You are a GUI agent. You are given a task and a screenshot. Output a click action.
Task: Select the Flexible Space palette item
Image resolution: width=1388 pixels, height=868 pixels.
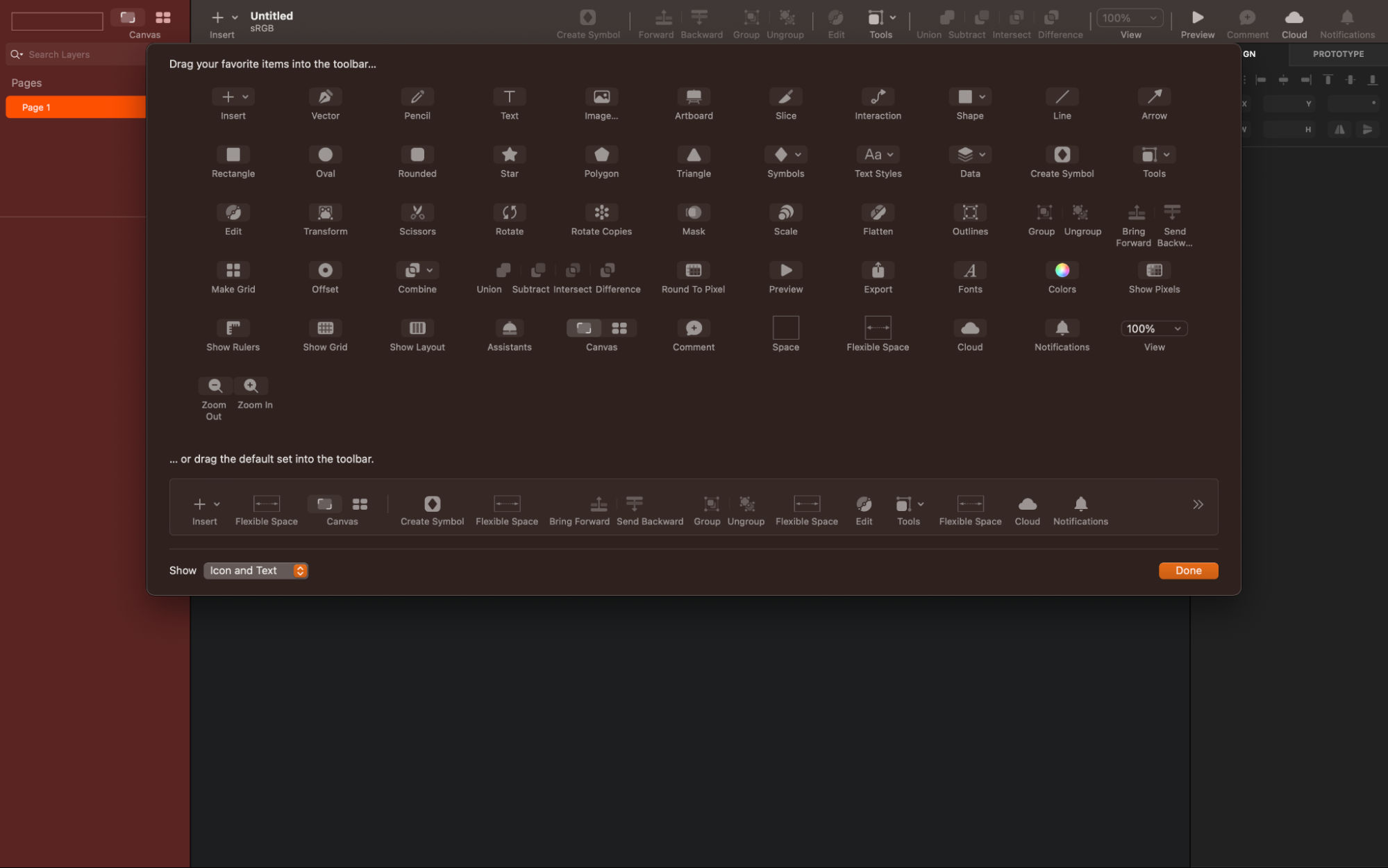878,333
